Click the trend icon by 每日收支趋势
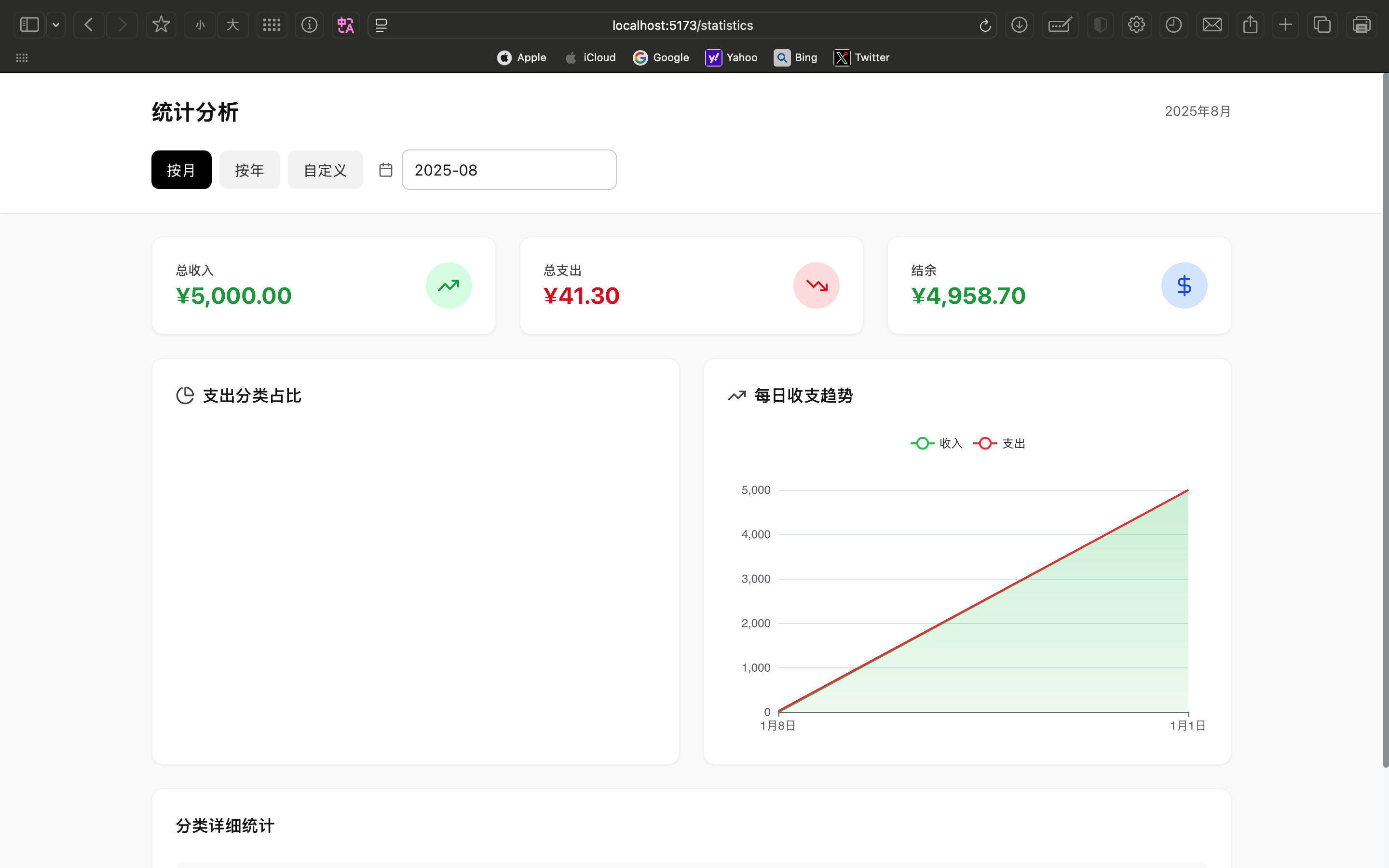The width and height of the screenshot is (1389, 868). pos(737,395)
